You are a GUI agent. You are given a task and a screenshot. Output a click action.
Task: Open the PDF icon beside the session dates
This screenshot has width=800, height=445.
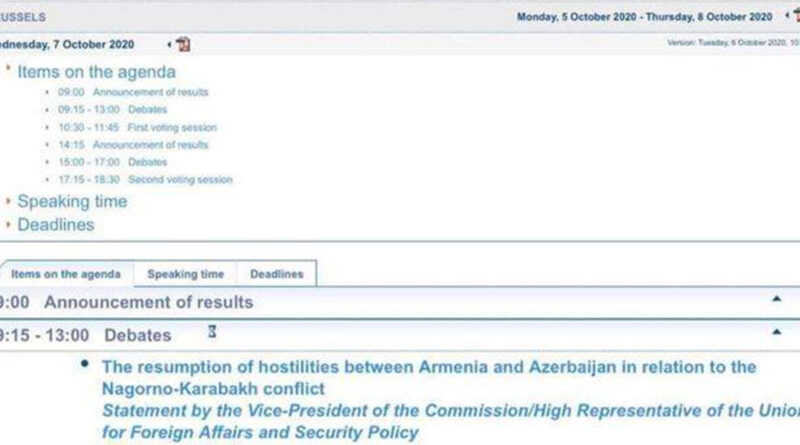click(x=795, y=15)
